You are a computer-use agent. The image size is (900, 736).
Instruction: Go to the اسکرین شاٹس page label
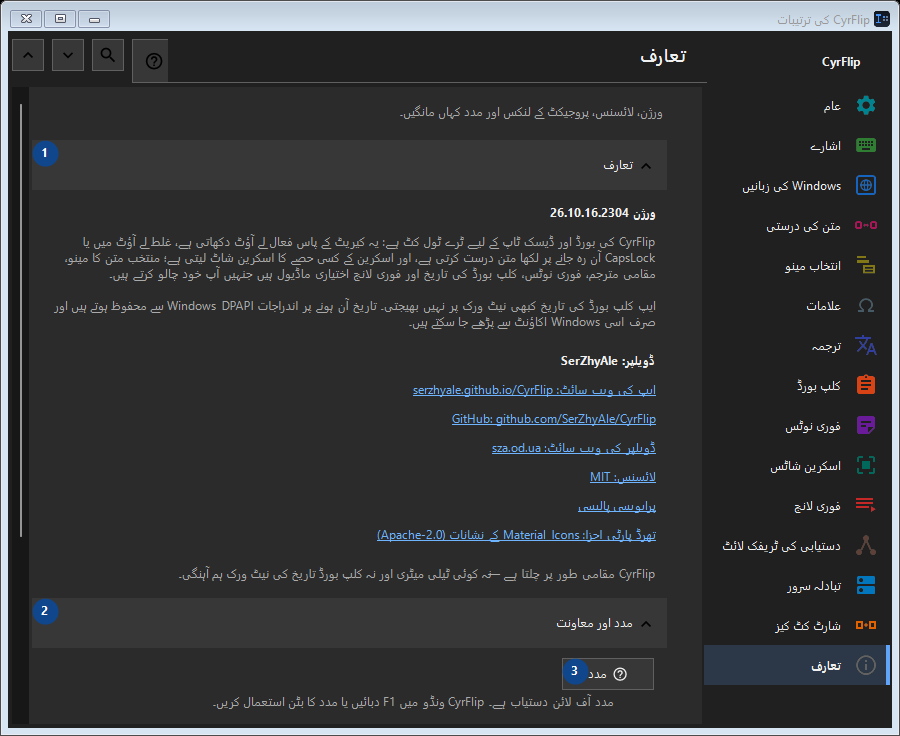805,466
